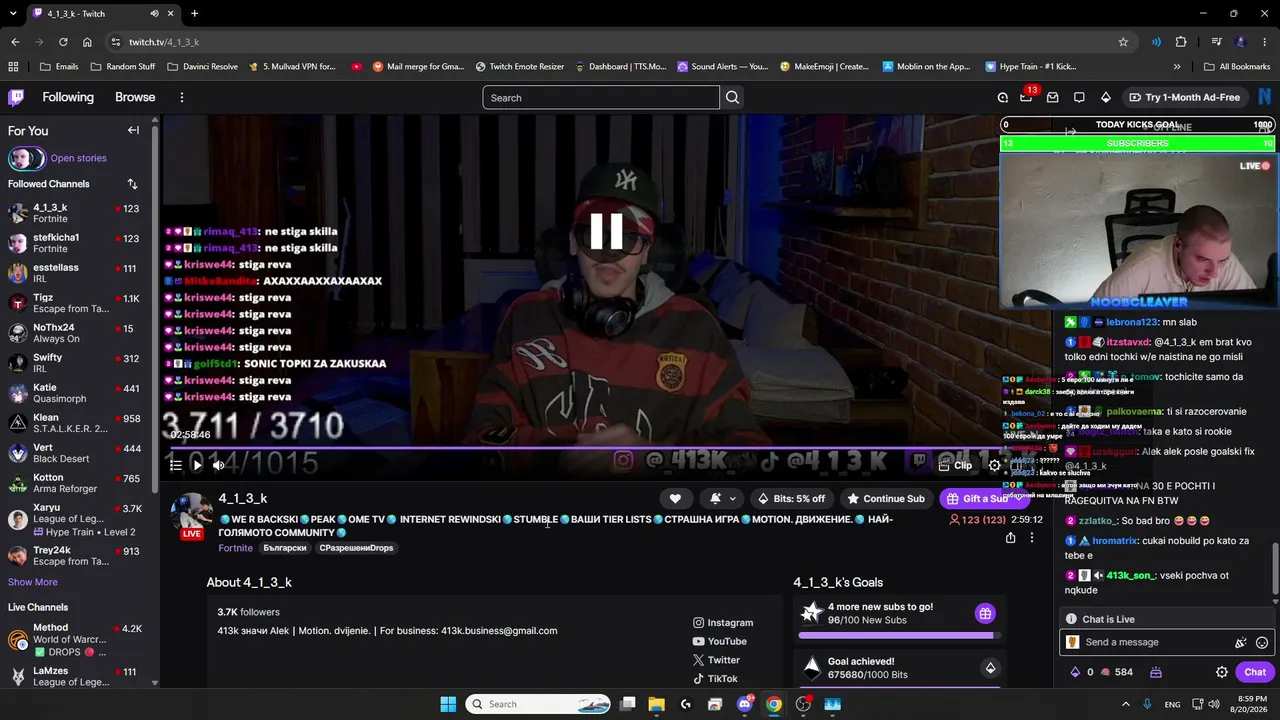1280x720 pixels.
Task: Open the emote picker smiley
Action: [1262, 642]
